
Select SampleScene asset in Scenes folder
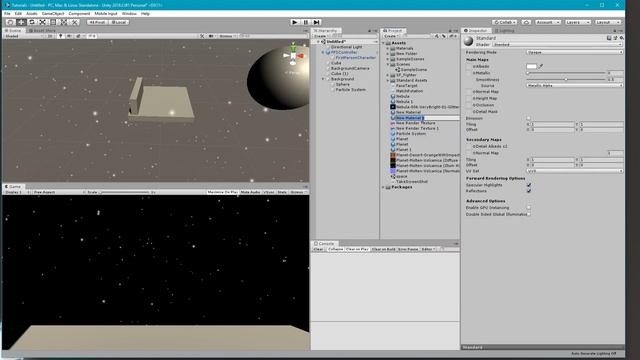411,70
